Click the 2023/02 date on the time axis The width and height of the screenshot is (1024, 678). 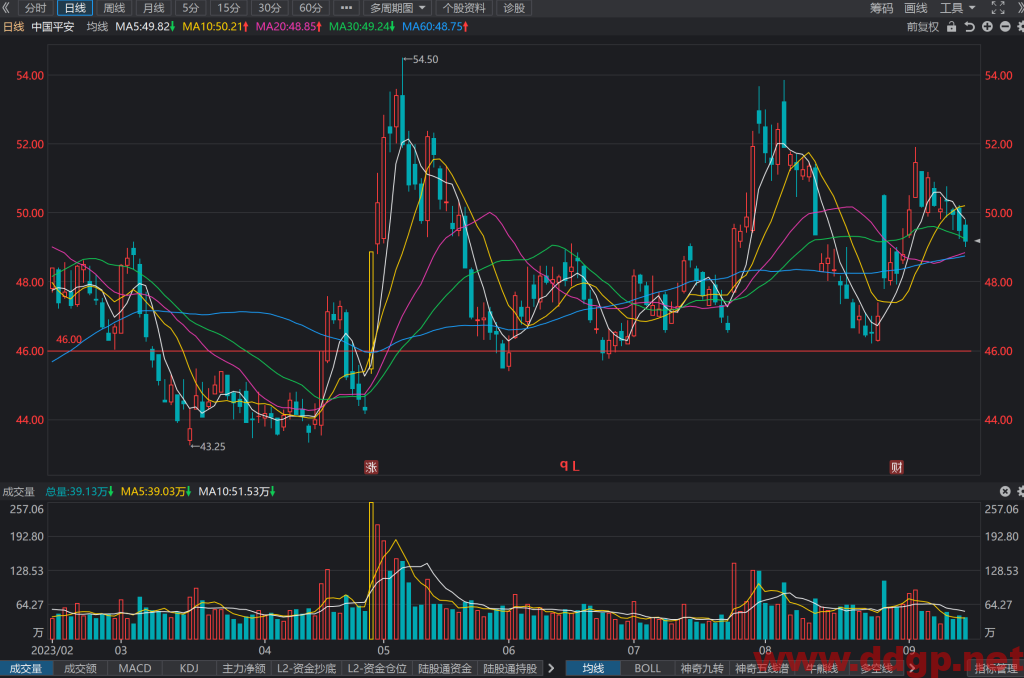(52, 651)
